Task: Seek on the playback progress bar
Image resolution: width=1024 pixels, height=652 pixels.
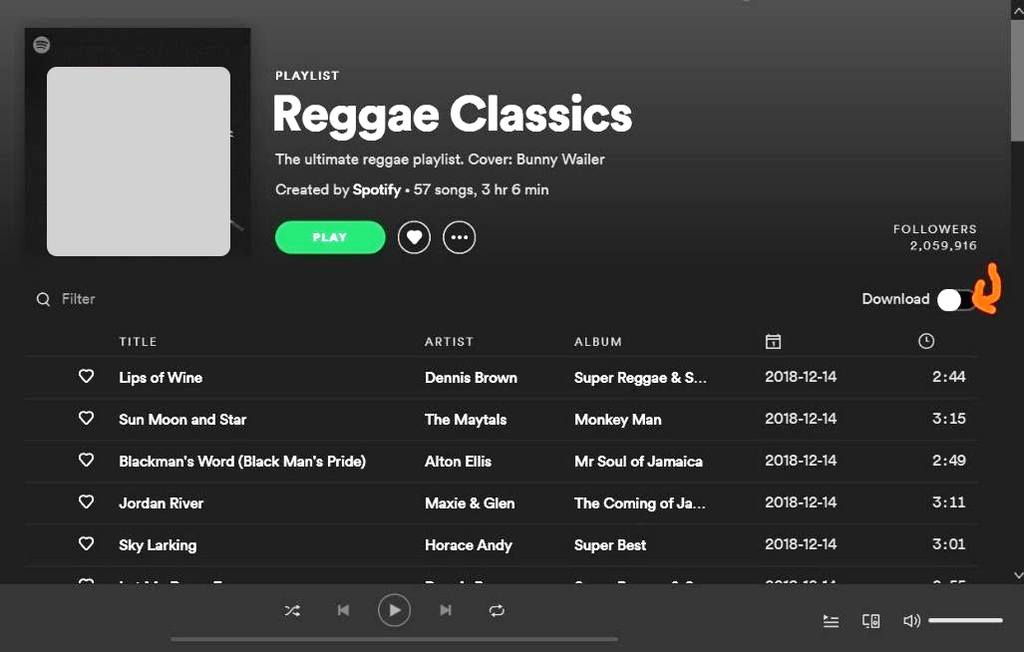Action: coord(394,640)
